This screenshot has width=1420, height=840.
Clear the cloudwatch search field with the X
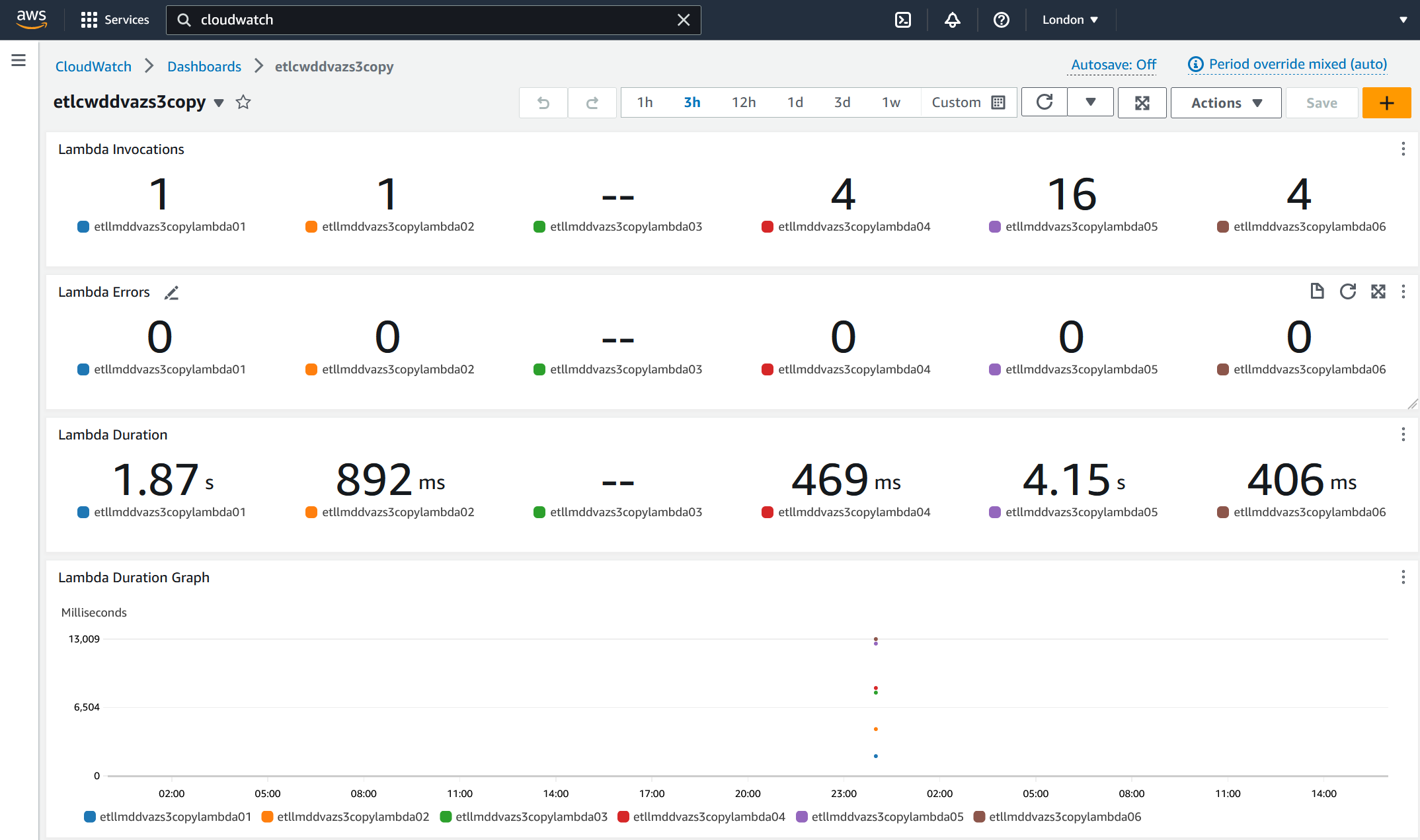(x=683, y=20)
